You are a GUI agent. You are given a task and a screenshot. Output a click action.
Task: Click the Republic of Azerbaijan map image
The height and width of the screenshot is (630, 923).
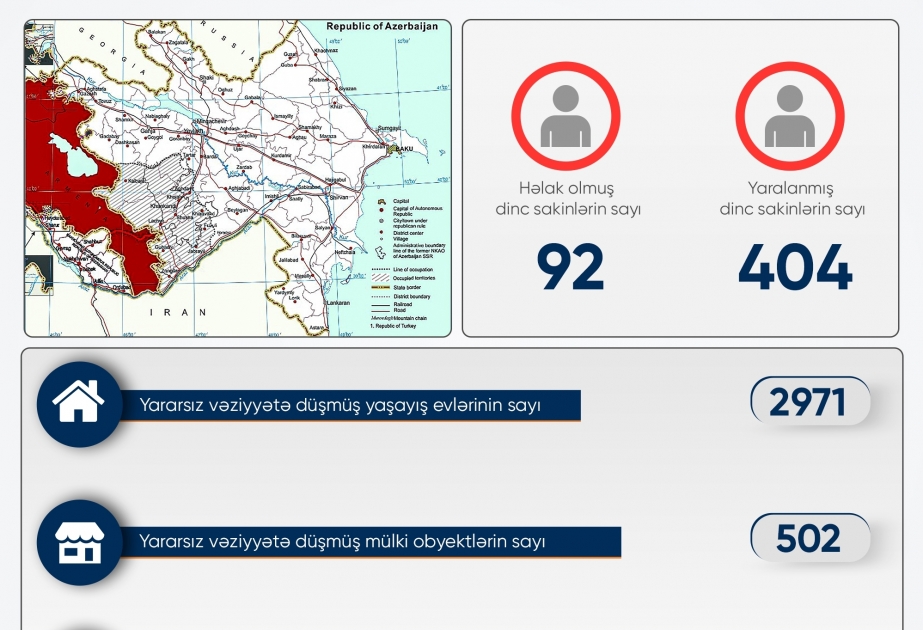(x=238, y=178)
